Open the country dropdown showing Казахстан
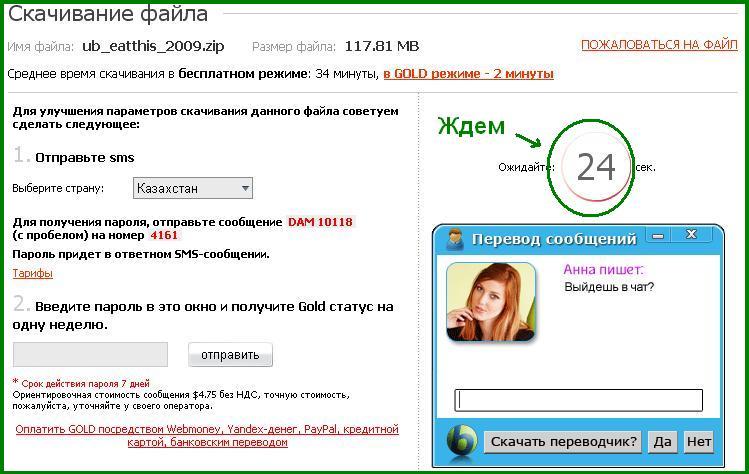The height and width of the screenshot is (474, 749). click(x=192, y=188)
